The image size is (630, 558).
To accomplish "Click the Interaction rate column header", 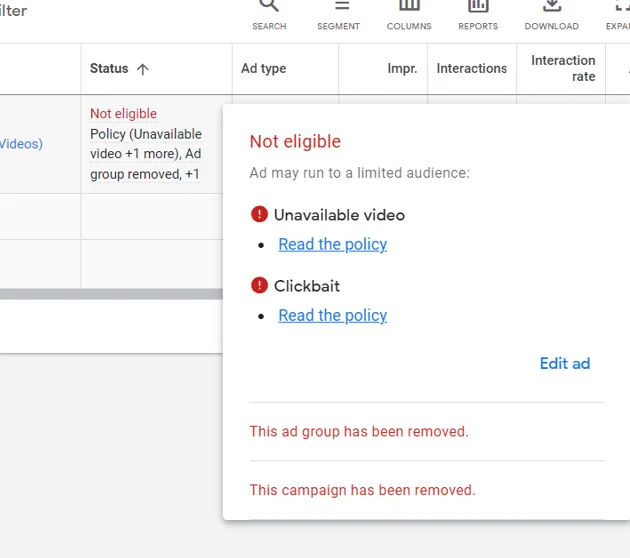I will point(563,68).
